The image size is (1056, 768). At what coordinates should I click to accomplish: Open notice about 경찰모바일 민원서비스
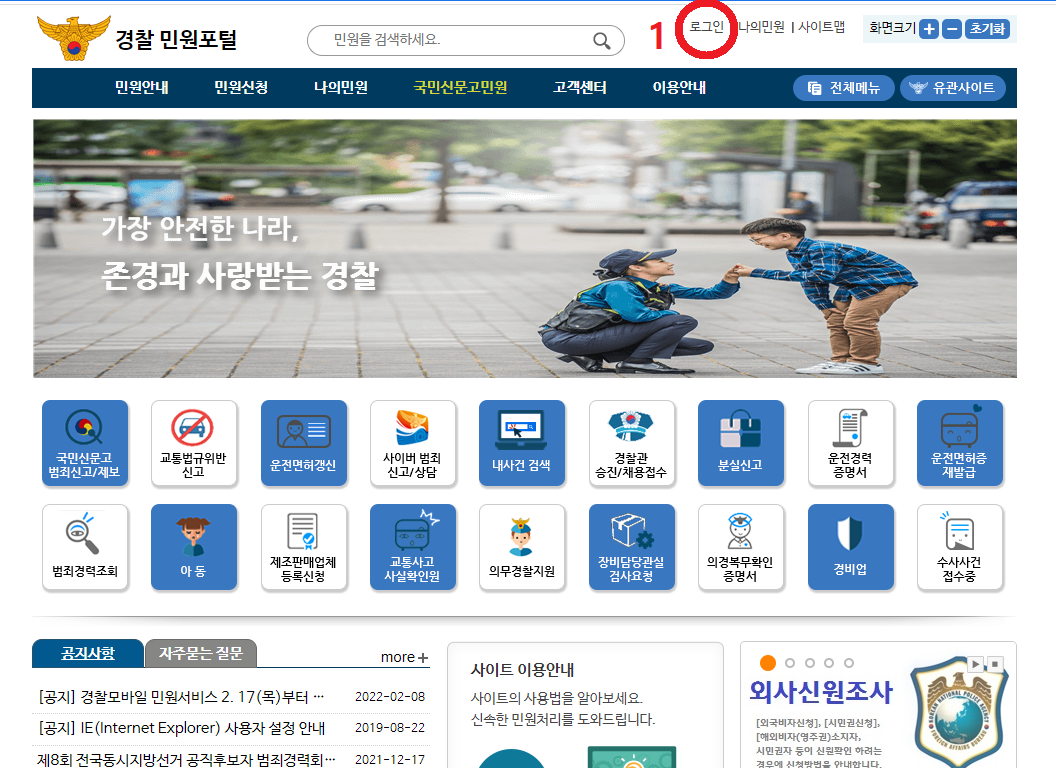(182, 697)
